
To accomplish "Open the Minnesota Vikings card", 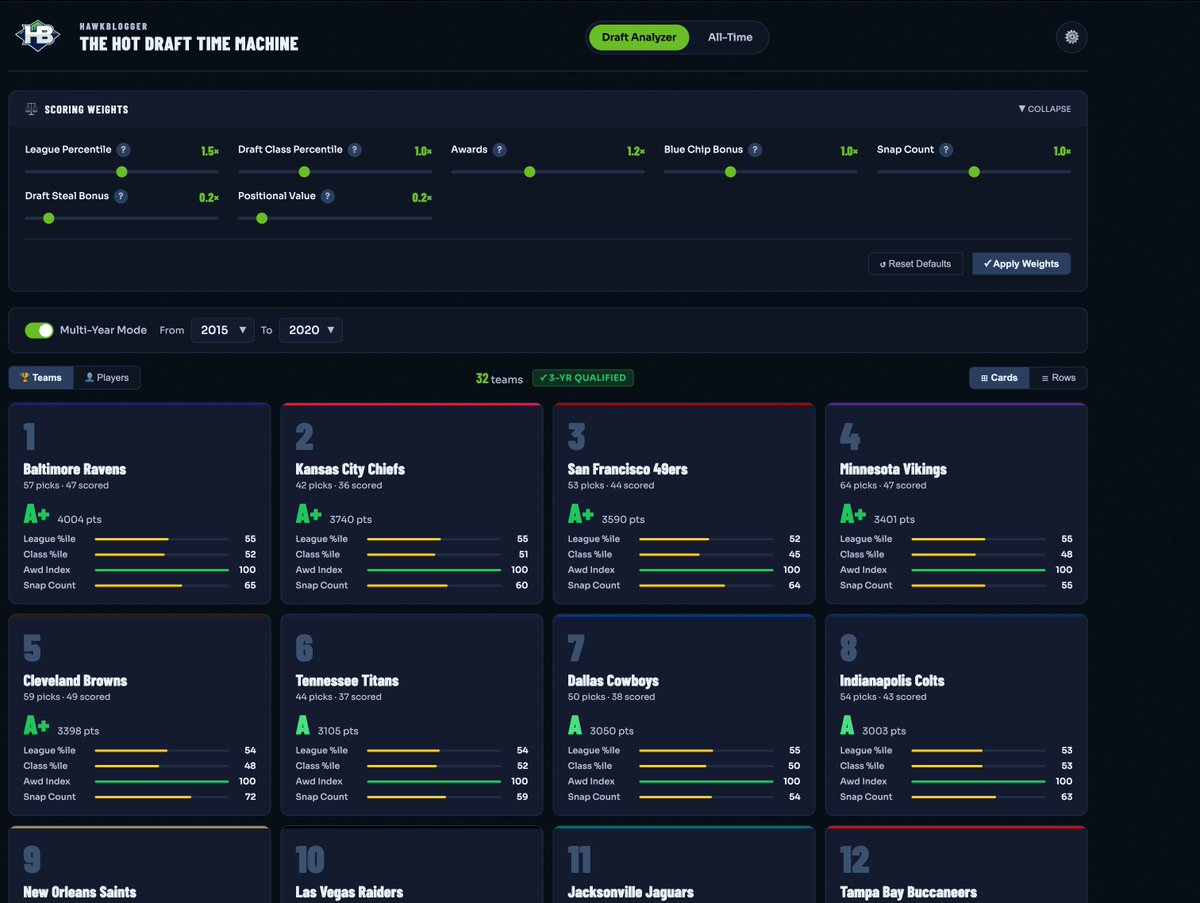I will [x=956, y=503].
